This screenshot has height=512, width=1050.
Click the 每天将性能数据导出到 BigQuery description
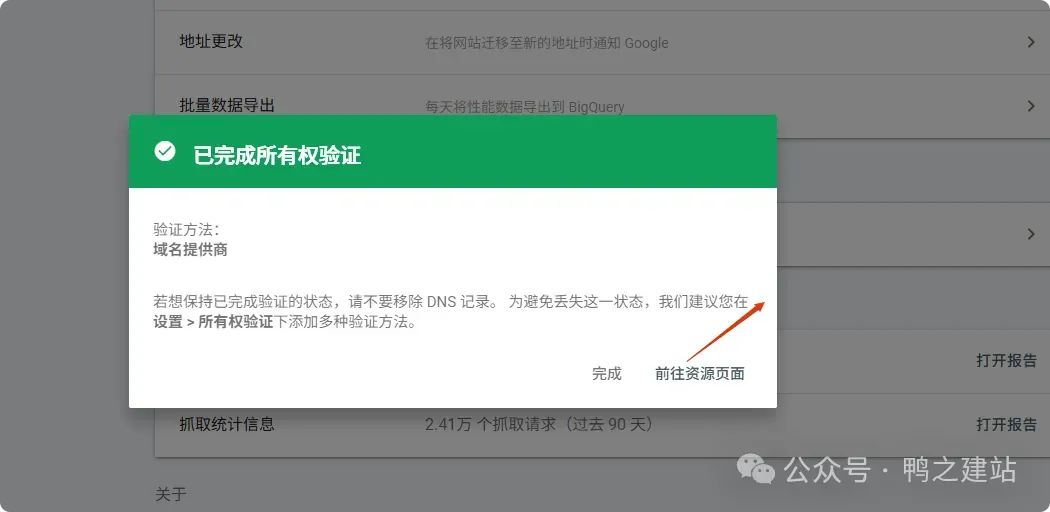pyautogui.click(x=524, y=106)
